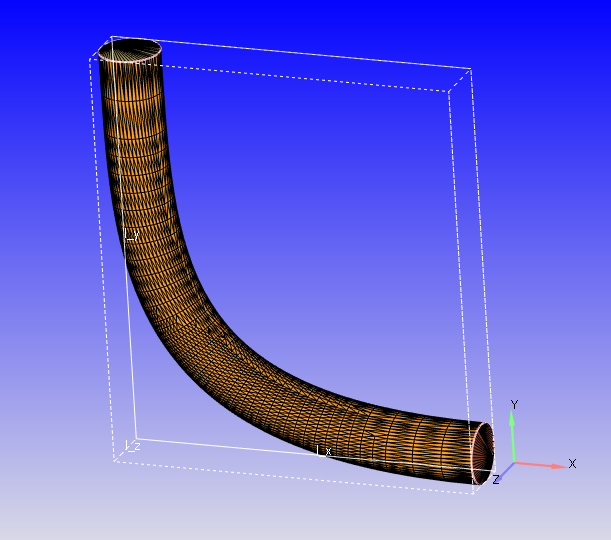Click the Z label of axis triad
Viewport: 611px width, 540px height.
click(x=496, y=480)
